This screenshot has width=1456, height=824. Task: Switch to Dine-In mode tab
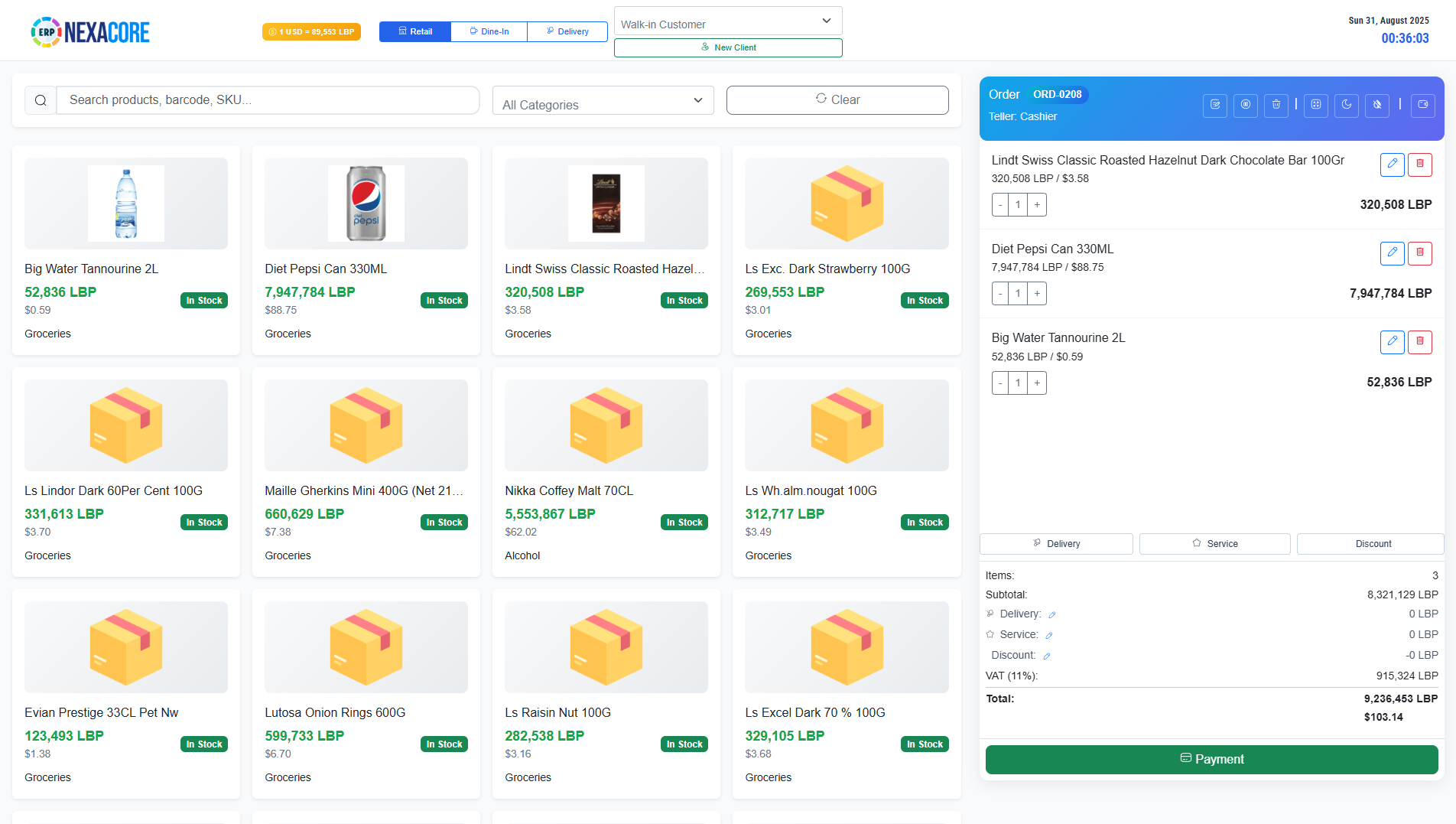(x=489, y=31)
